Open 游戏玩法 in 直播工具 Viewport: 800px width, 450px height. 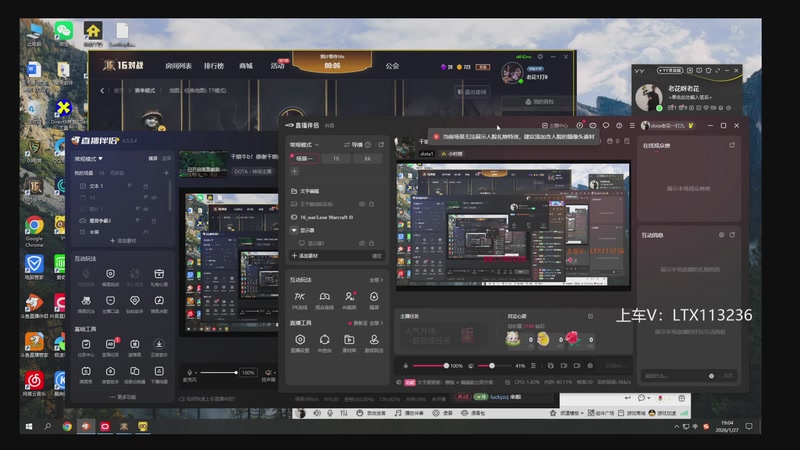(374, 343)
